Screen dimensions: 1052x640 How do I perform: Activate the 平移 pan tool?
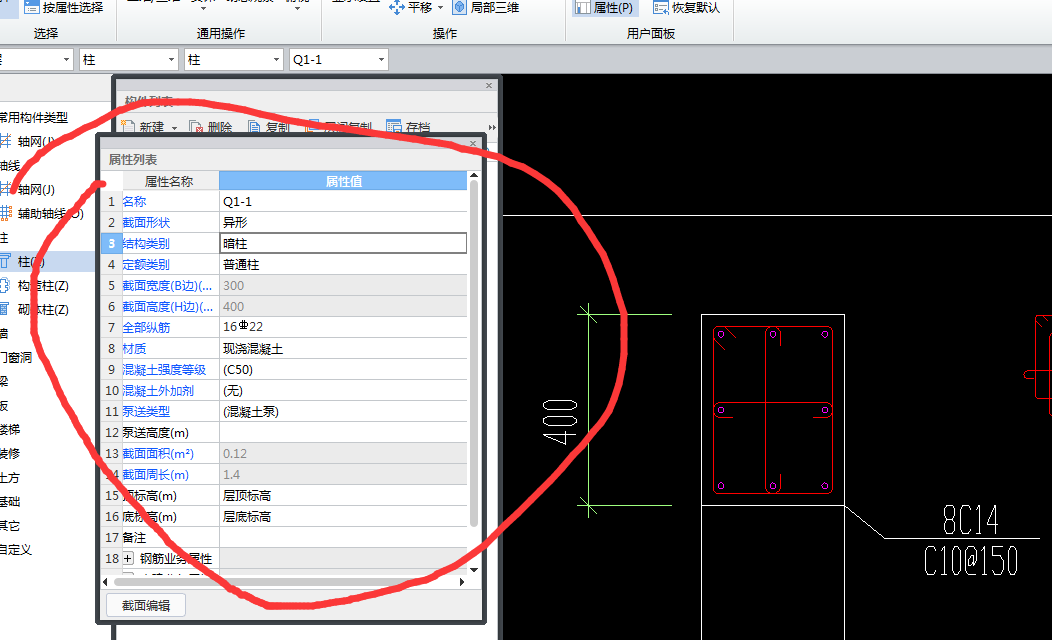pyautogui.click(x=411, y=7)
